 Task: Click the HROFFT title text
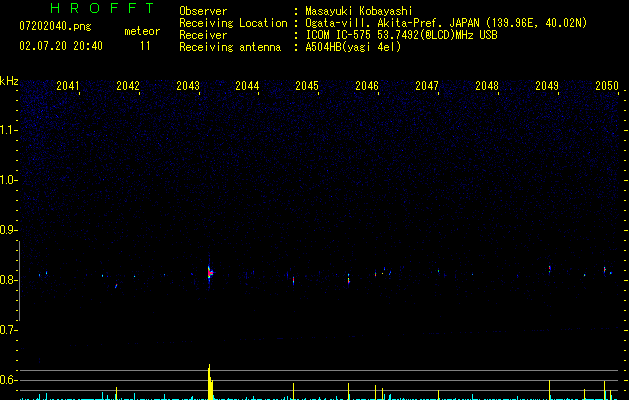(102, 8)
